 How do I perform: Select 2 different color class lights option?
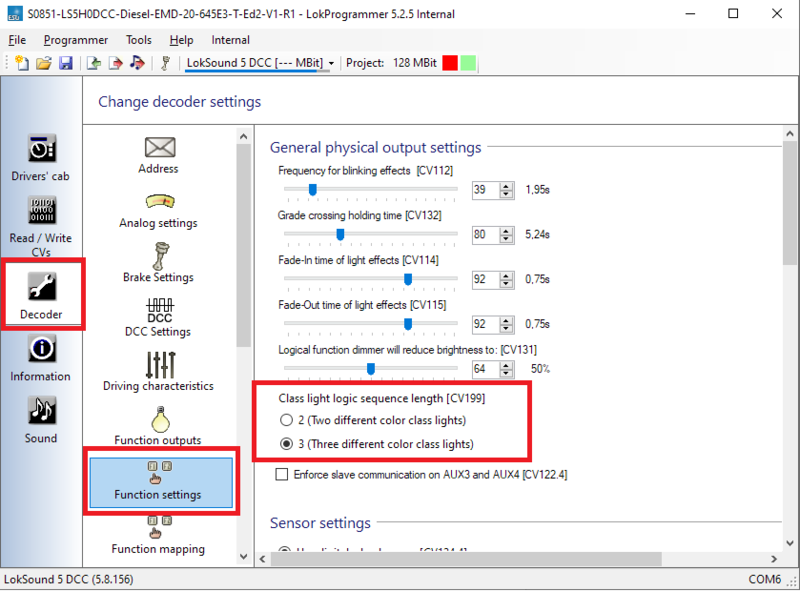(287, 421)
